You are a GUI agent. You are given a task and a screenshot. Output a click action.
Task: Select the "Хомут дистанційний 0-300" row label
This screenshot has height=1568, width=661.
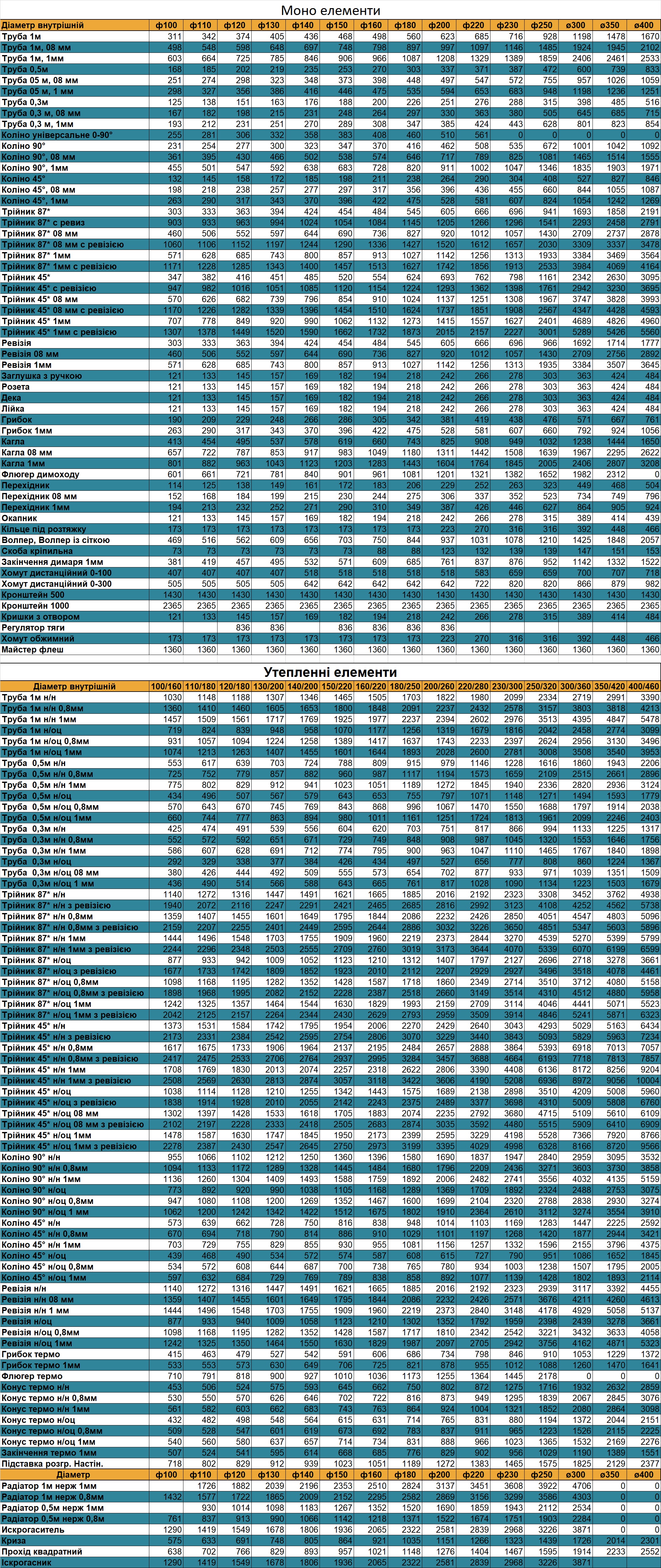(x=57, y=584)
